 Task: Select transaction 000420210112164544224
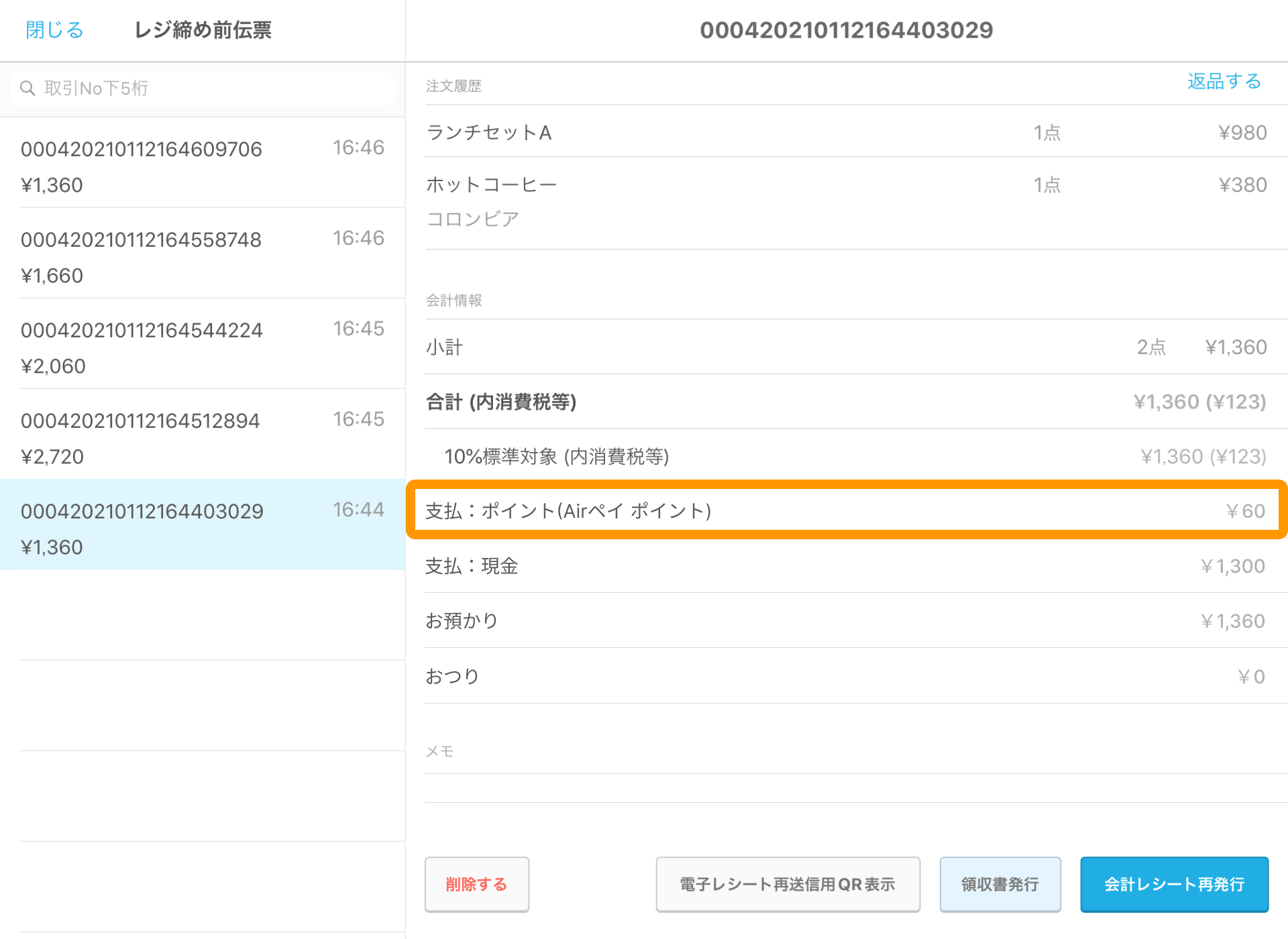202,344
